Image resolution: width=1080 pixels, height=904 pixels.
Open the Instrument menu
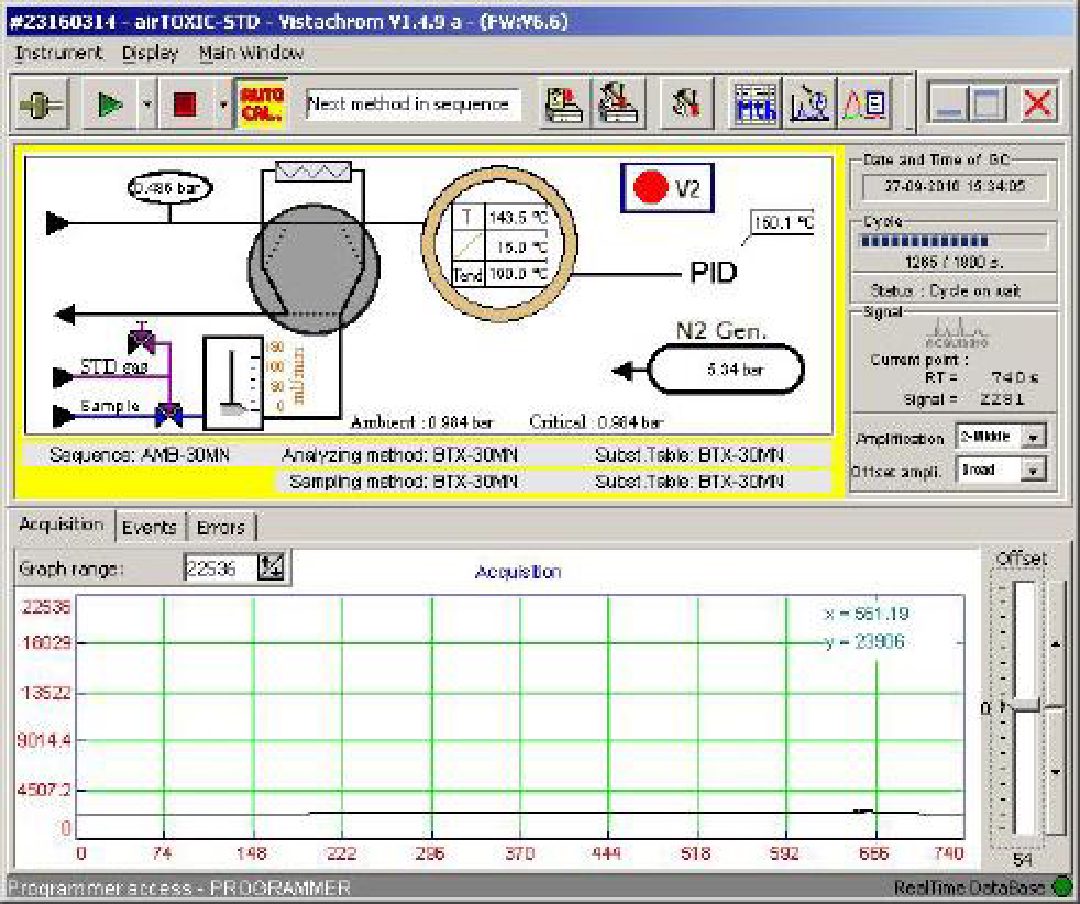click(x=58, y=53)
